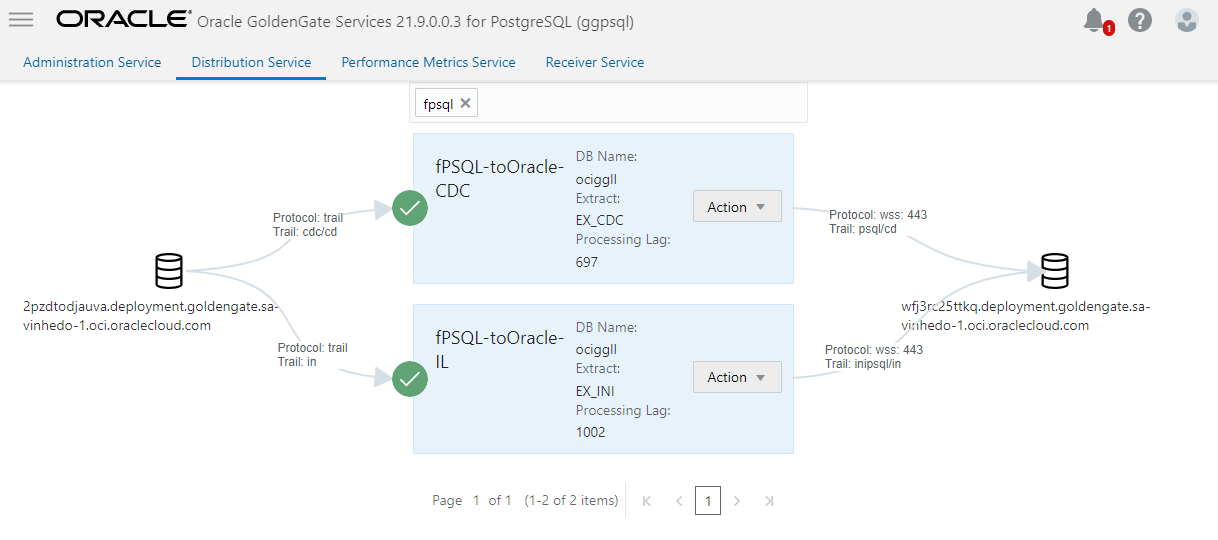Screen dimensions: 1218x540
Task: Go to page 1 in pagination
Action: [708, 500]
